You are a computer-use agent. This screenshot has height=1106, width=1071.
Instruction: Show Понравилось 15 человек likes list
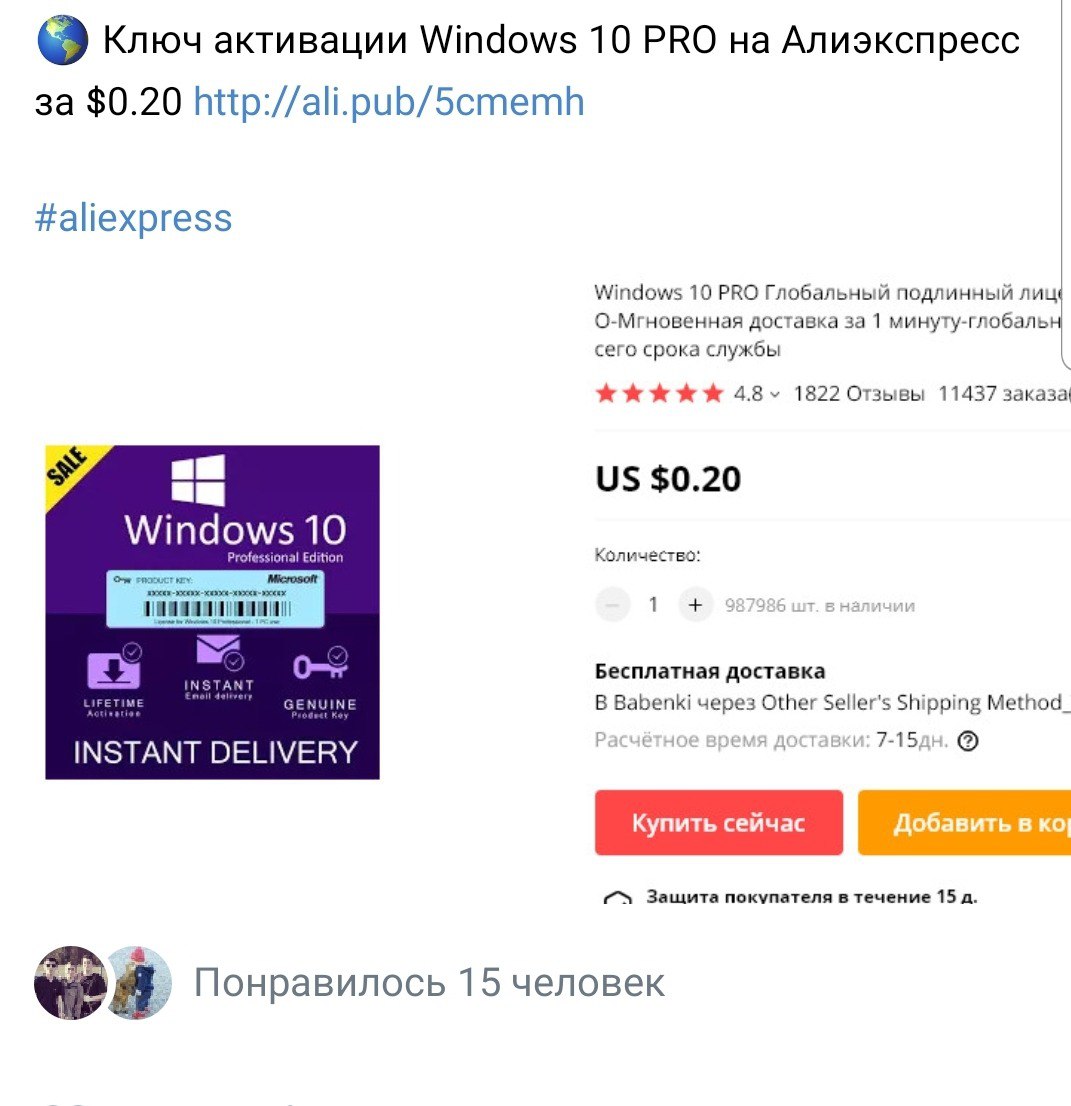pos(429,983)
